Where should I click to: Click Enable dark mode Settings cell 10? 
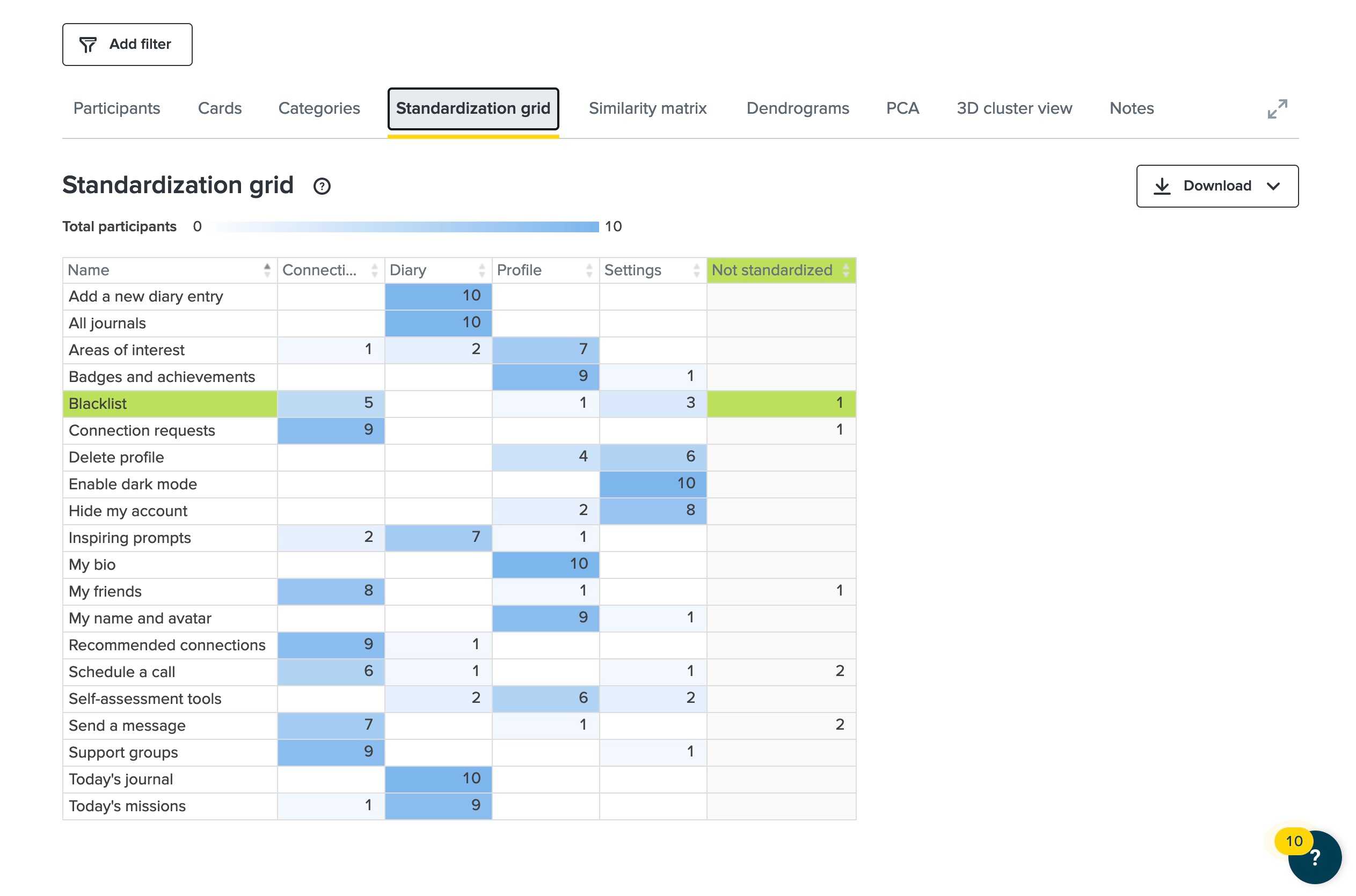pyautogui.click(x=652, y=484)
